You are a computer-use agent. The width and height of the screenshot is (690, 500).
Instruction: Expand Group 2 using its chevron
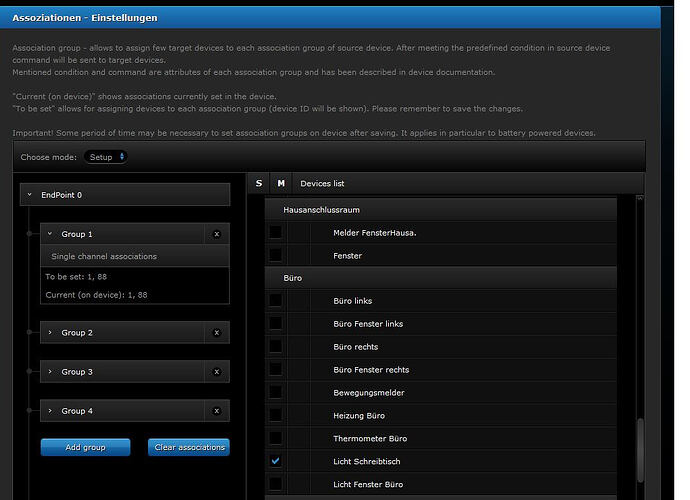[x=50, y=332]
